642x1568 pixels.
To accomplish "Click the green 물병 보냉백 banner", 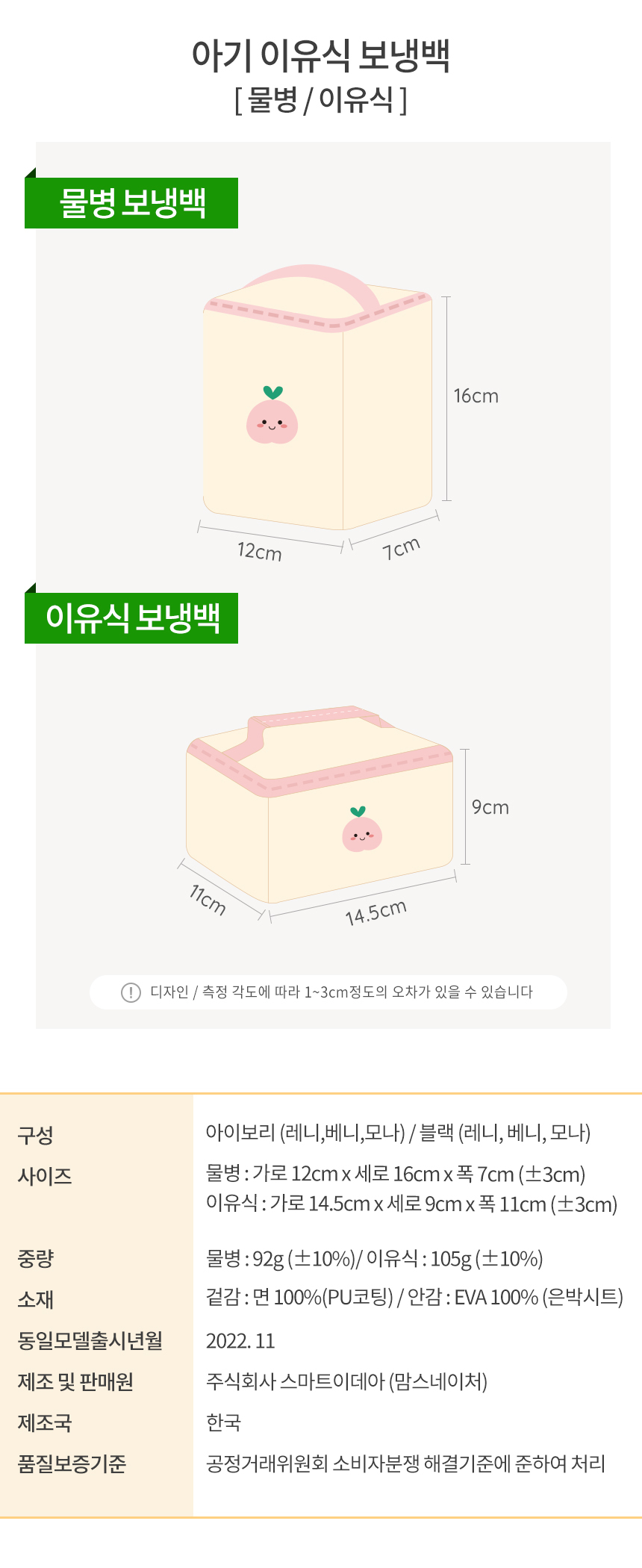I will coord(131,203).
